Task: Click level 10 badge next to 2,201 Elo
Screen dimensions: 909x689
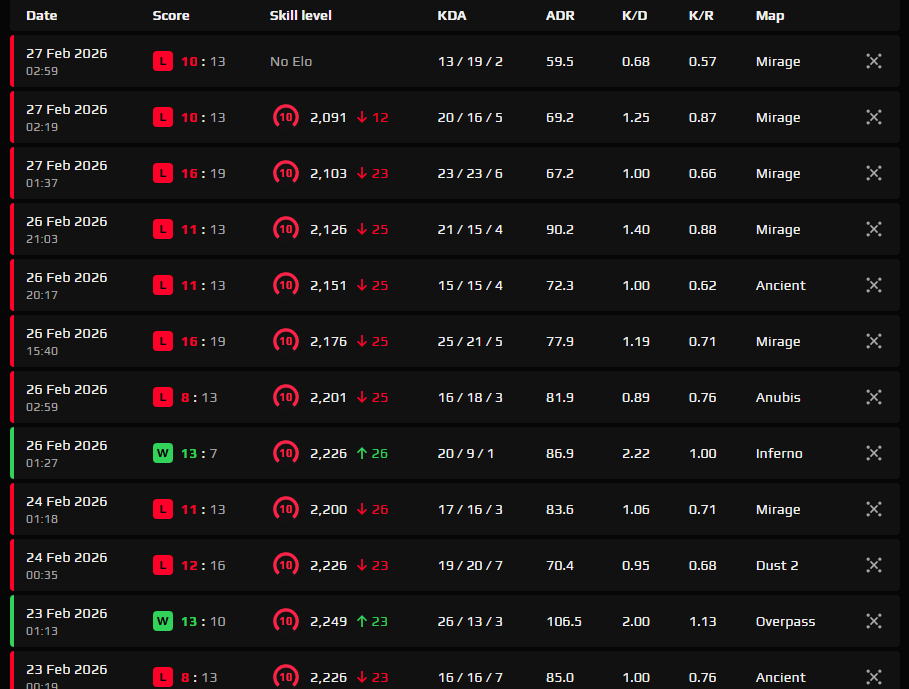Action: 286,398
